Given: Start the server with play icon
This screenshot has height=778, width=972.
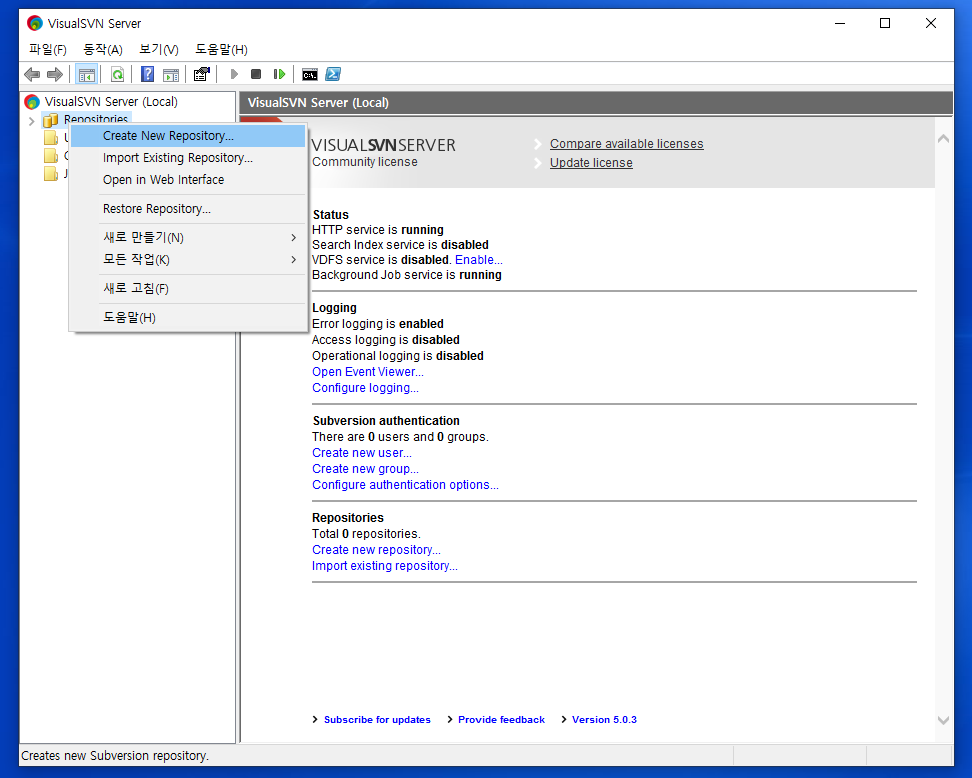Looking at the screenshot, I should click(234, 74).
